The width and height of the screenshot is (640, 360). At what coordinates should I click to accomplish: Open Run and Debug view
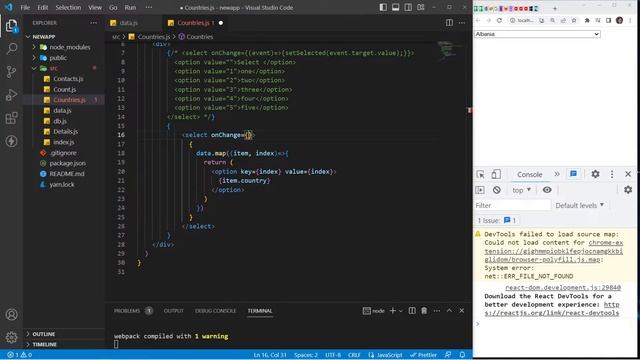pos(11,95)
